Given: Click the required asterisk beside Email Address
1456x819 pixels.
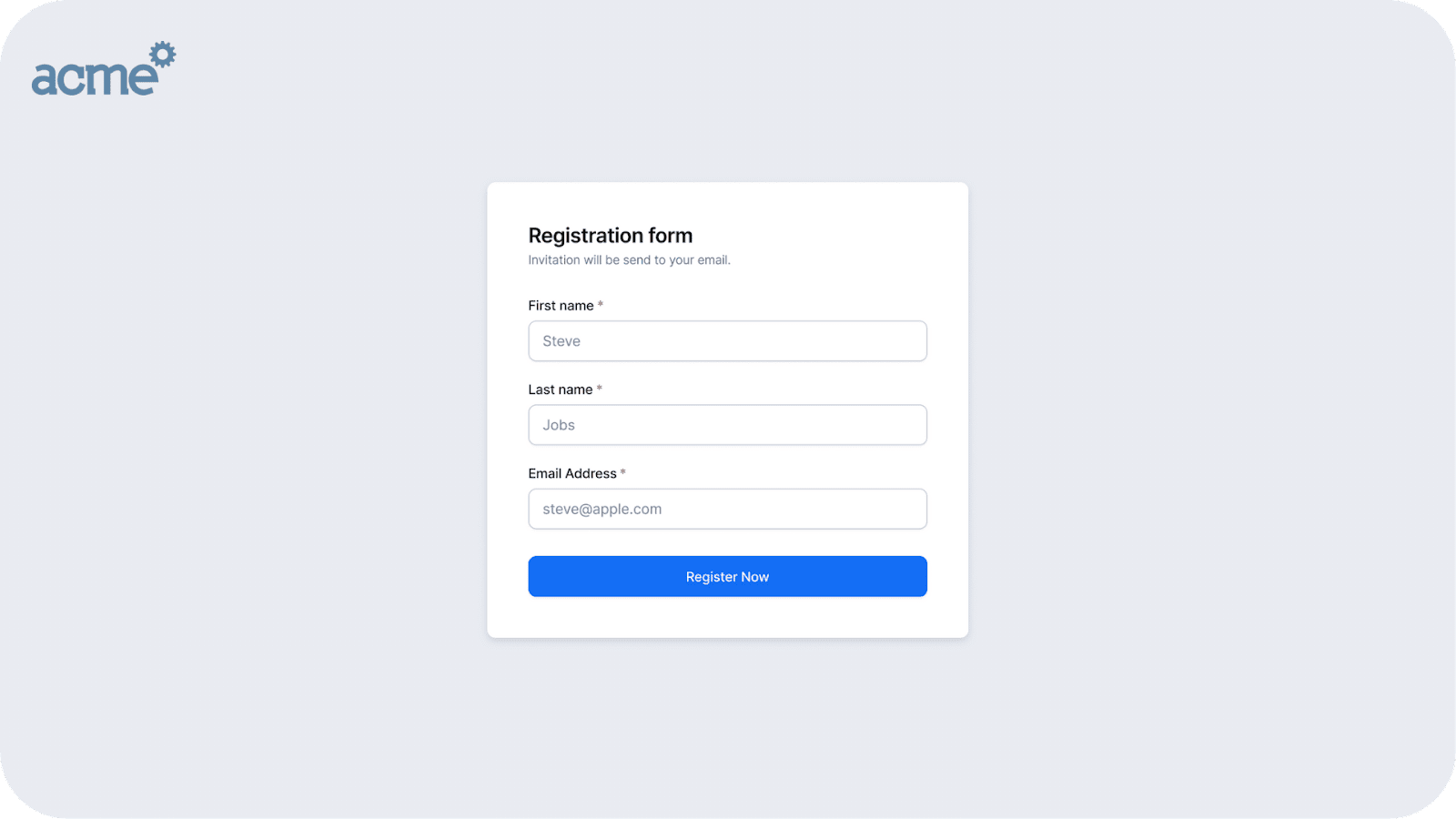Looking at the screenshot, I should [x=623, y=472].
